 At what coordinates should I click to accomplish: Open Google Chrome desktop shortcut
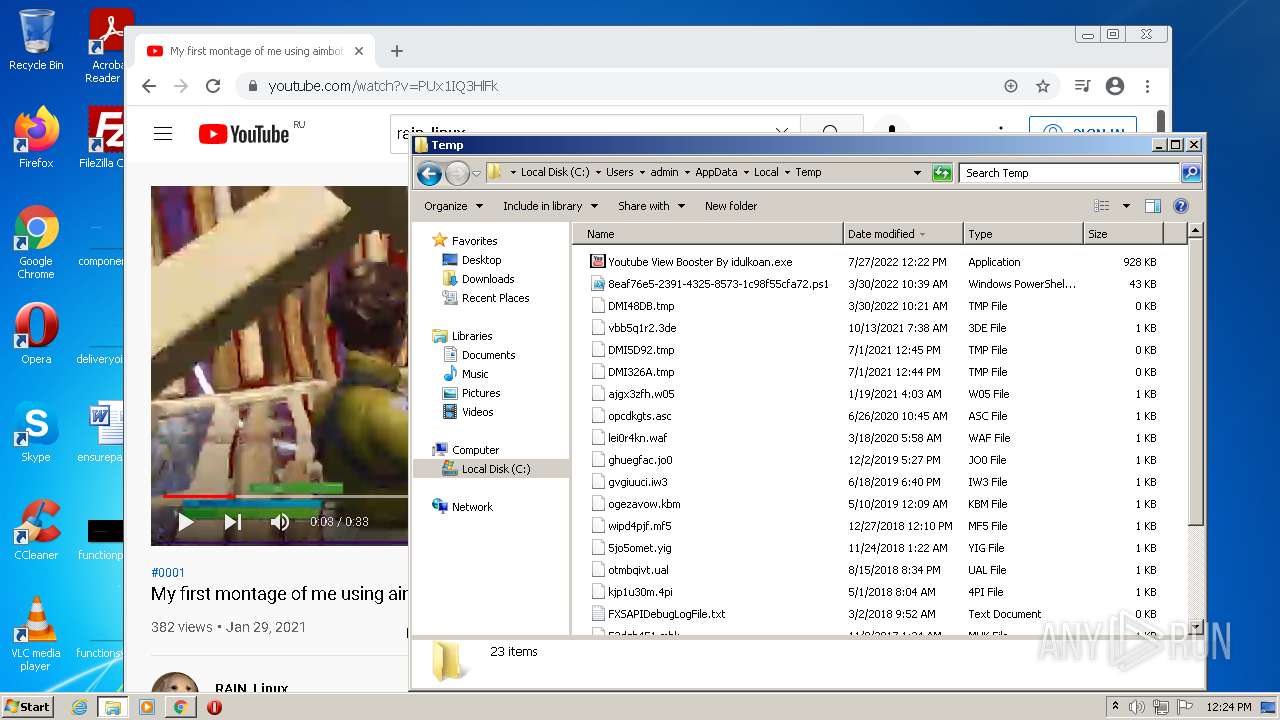pos(36,242)
